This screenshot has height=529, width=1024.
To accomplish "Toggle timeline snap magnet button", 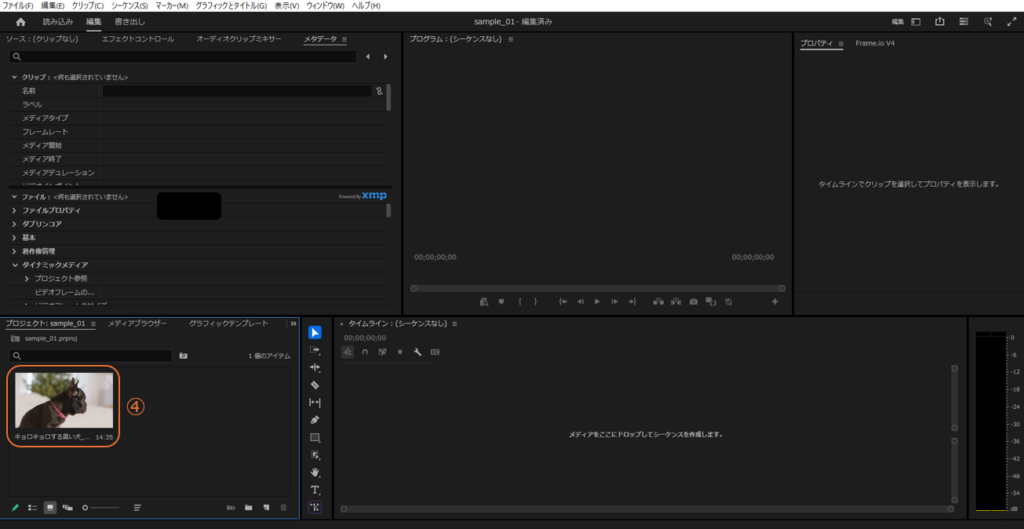I will point(365,352).
